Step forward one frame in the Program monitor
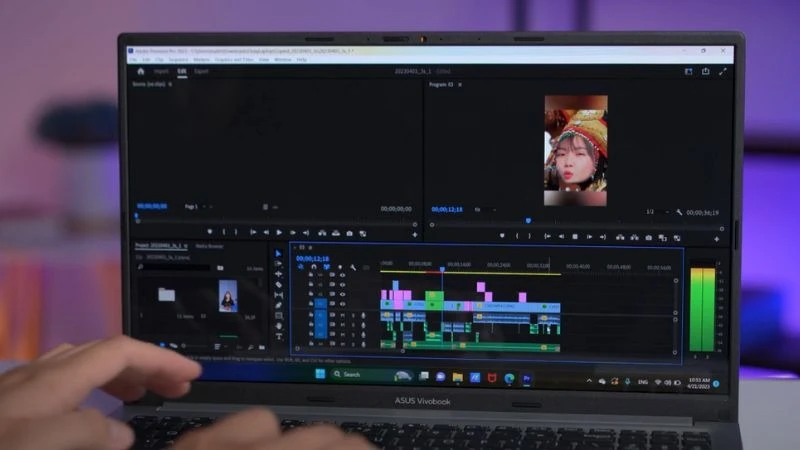The width and height of the screenshot is (800, 450). pyautogui.click(x=589, y=237)
